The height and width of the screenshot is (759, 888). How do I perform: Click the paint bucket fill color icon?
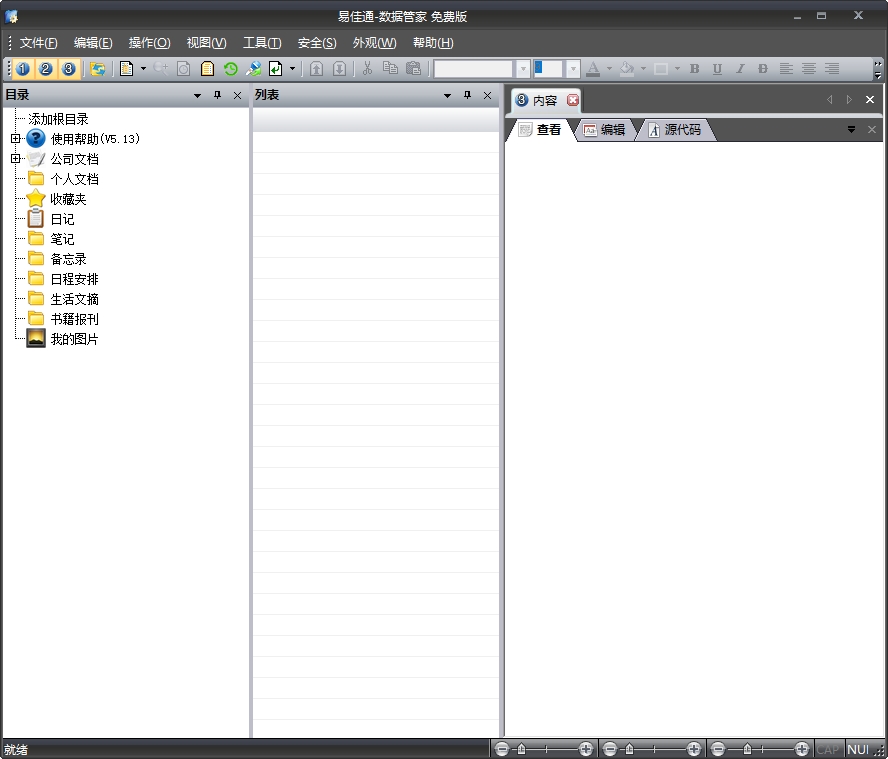click(627, 69)
